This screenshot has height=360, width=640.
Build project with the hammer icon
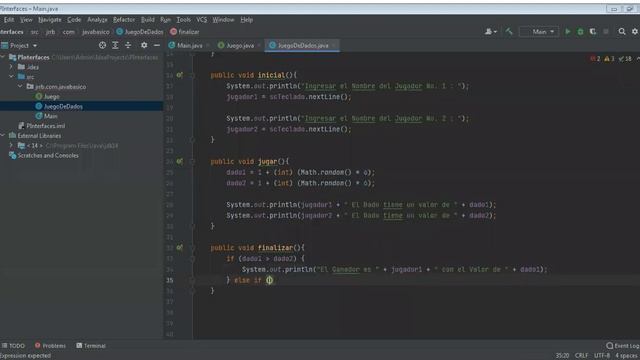point(509,31)
